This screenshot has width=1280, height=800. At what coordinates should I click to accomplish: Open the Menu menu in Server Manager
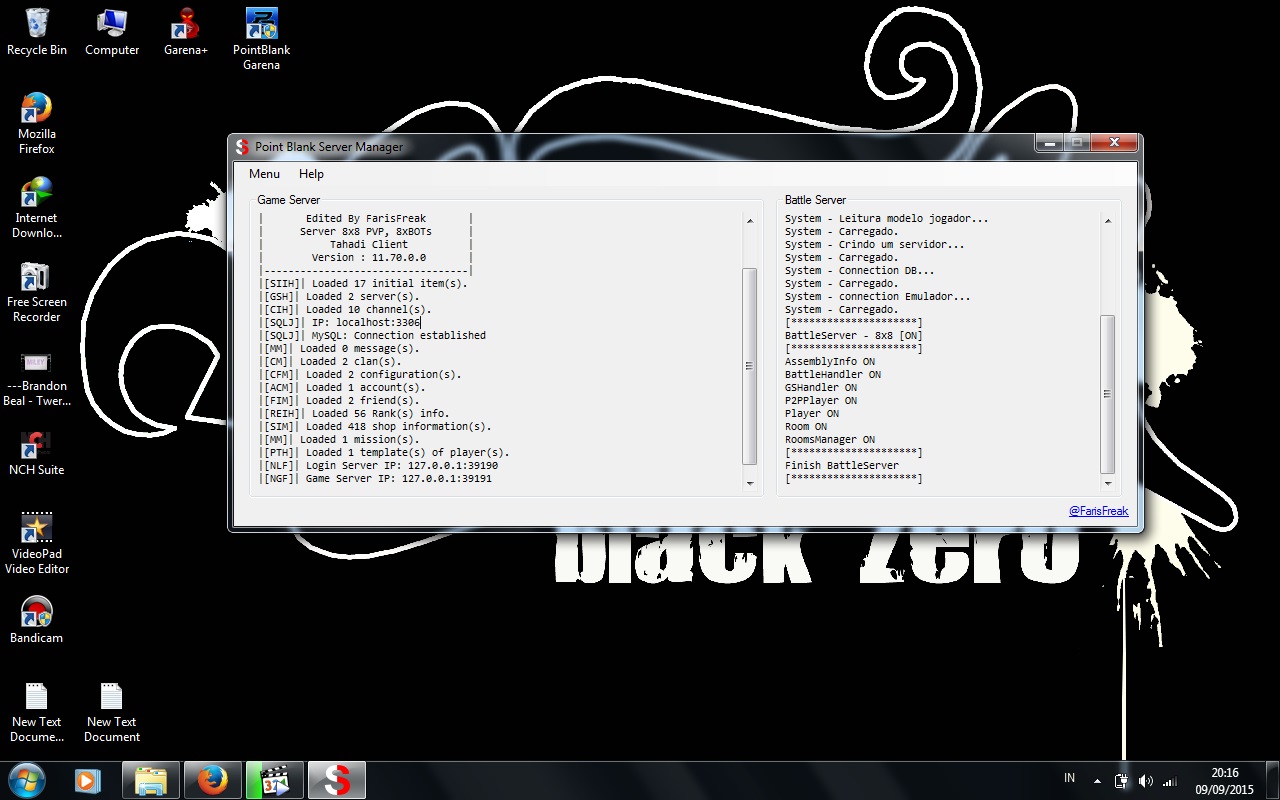tap(264, 174)
